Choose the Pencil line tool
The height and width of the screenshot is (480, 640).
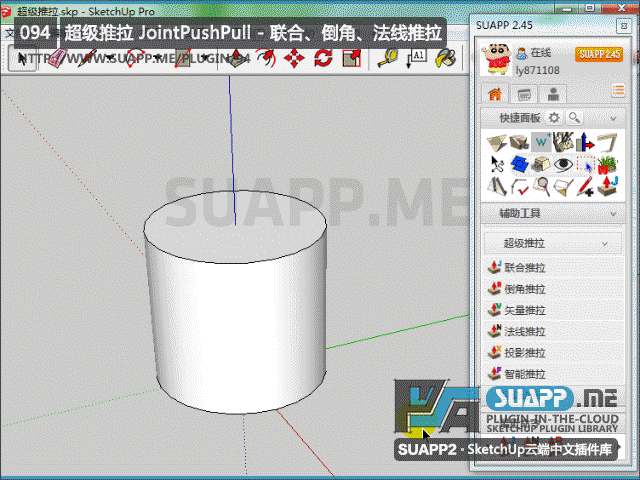pos(87,58)
